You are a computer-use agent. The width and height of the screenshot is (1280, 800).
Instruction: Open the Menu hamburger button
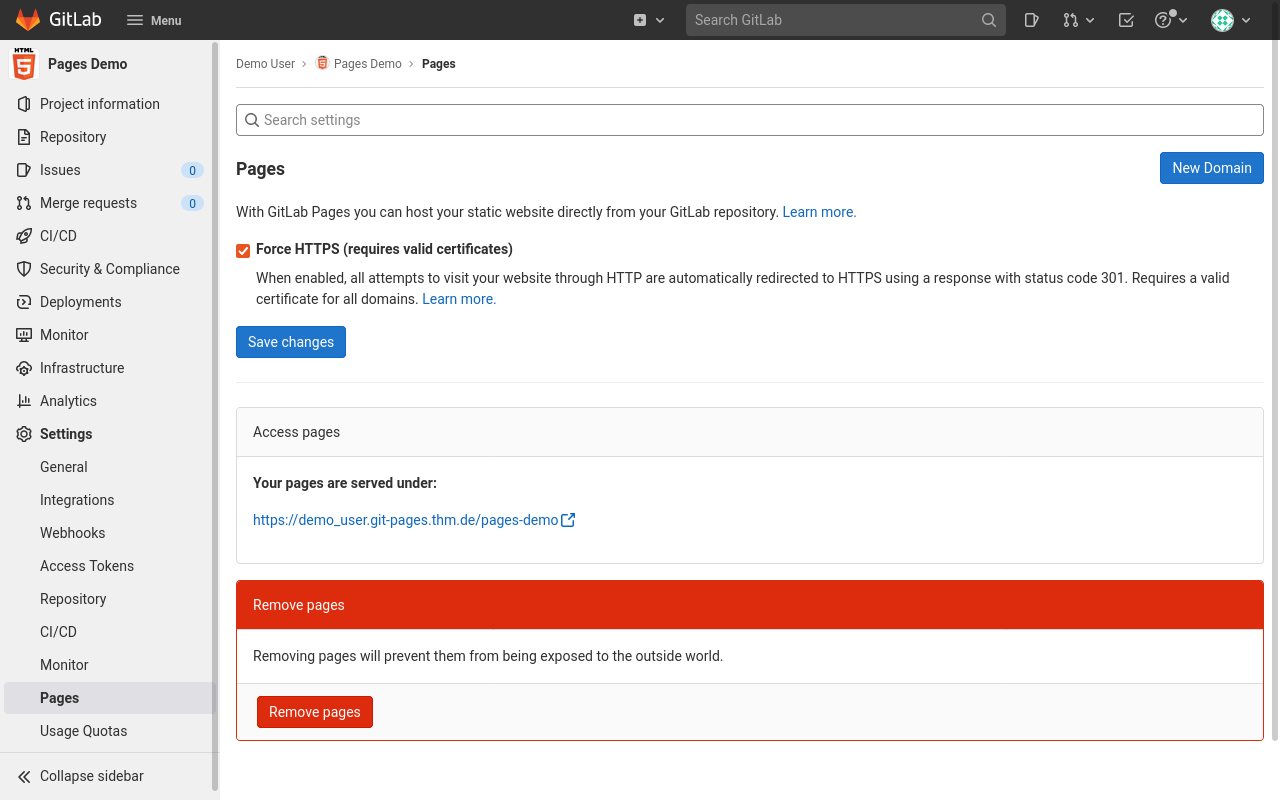pyautogui.click(x=154, y=20)
